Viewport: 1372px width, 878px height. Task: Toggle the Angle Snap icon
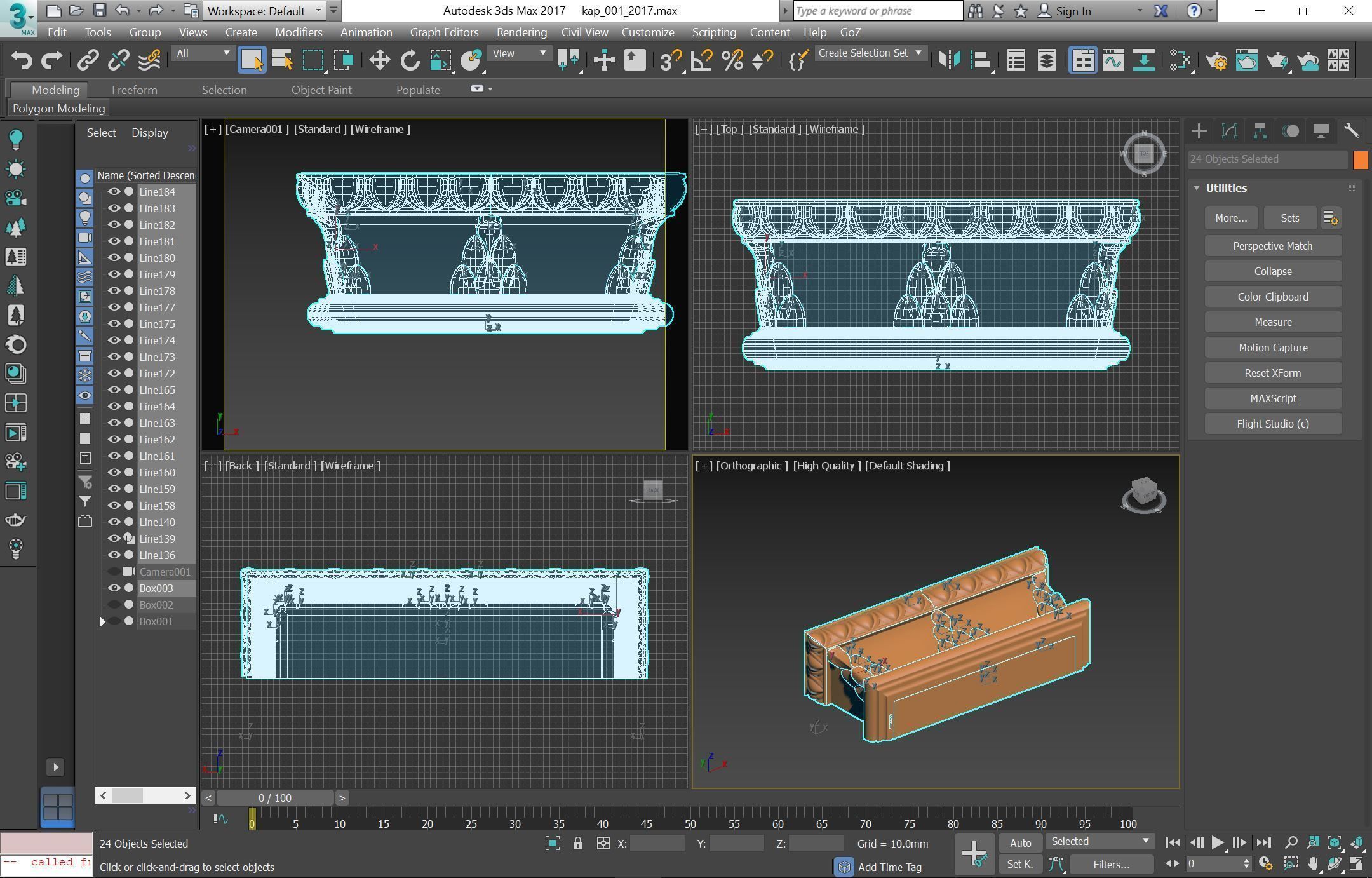point(701,60)
